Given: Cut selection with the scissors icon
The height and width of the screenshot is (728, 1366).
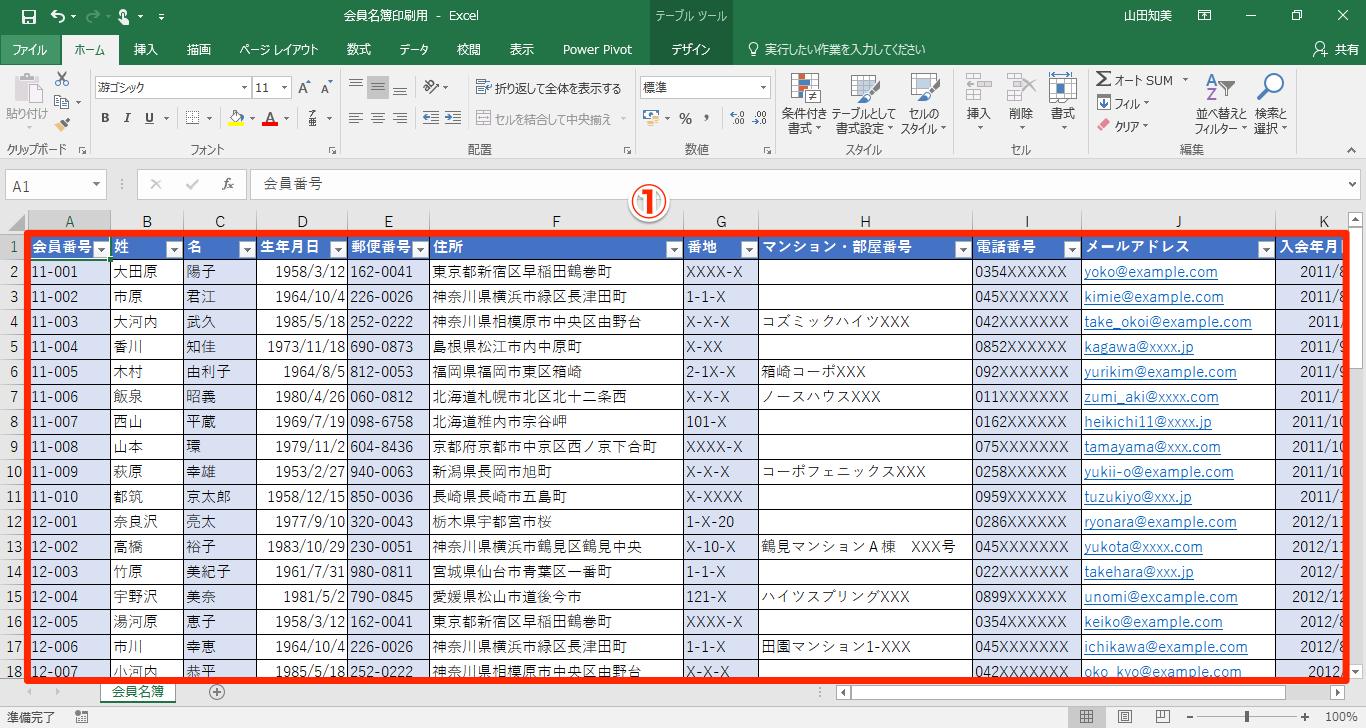Looking at the screenshot, I should point(62,79).
